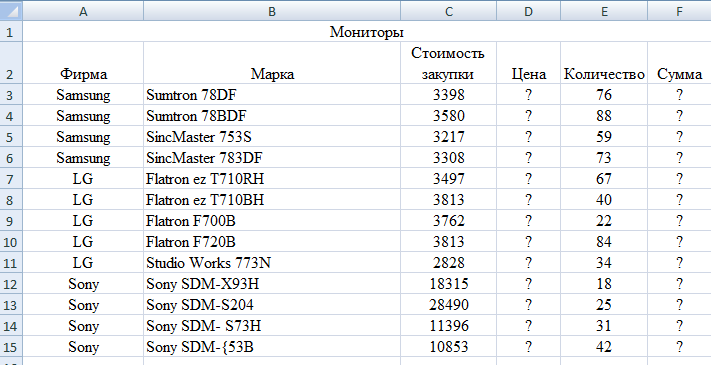The height and width of the screenshot is (365, 711).
Task: Select row 2 header
Action: pos(11,63)
